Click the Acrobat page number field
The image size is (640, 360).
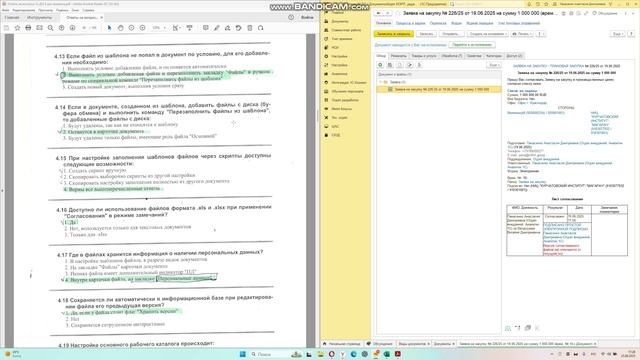(84, 28)
